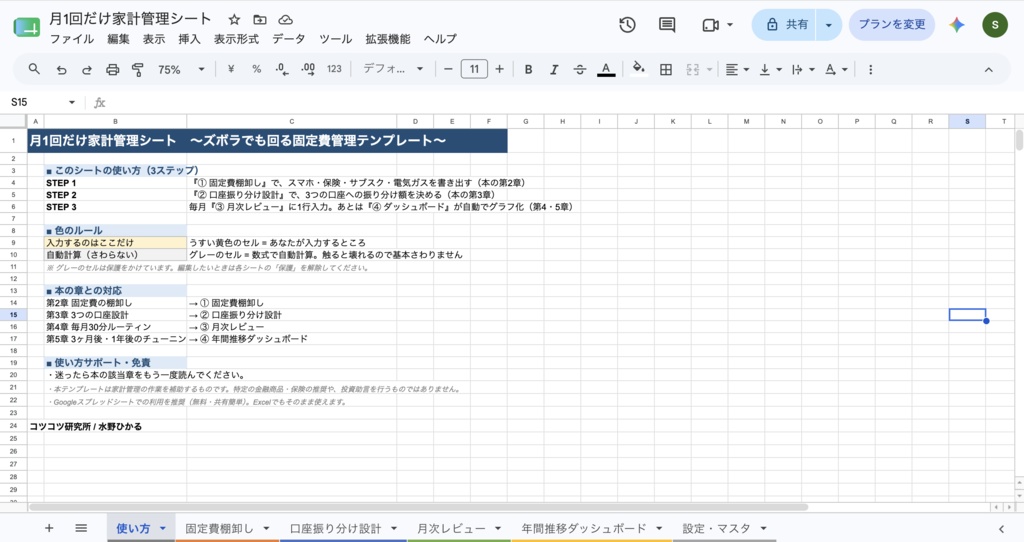1024x542 pixels.
Task: Open the Gemini sparkle icon
Action: [x=957, y=25]
